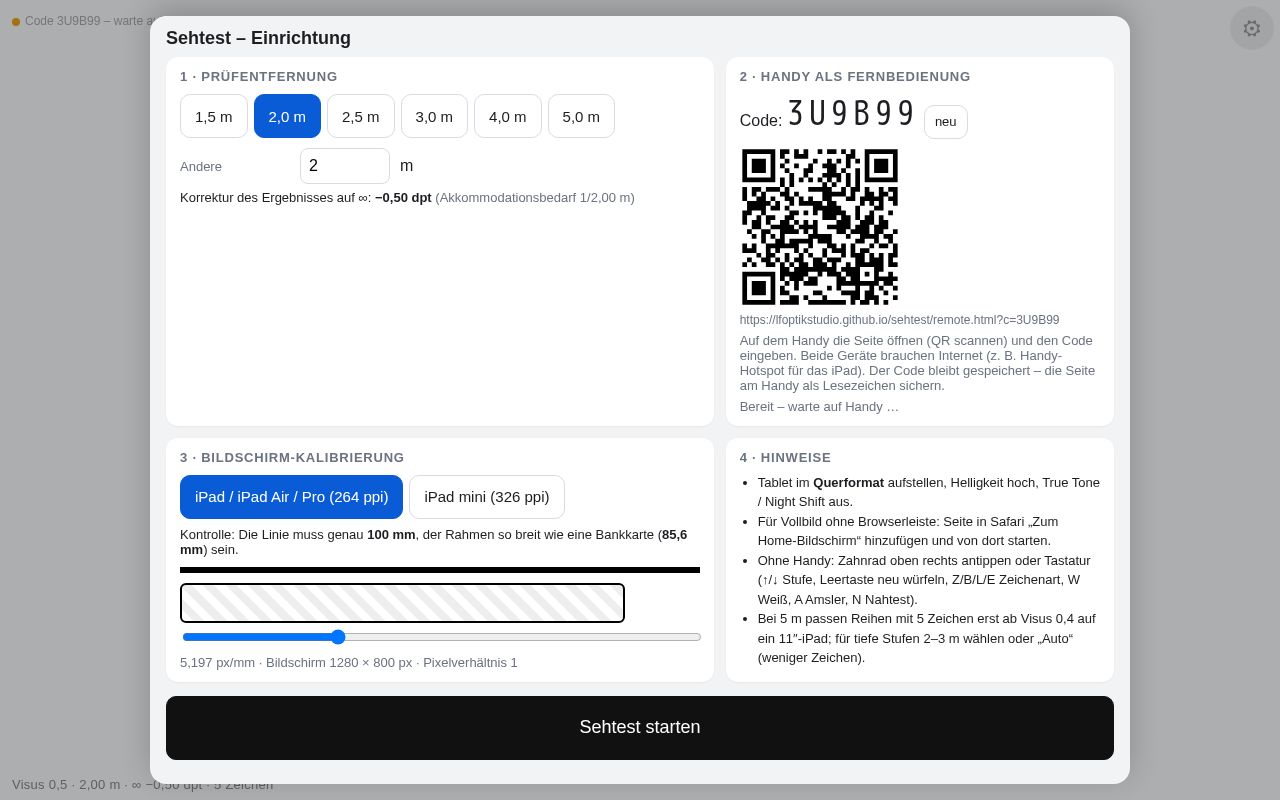This screenshot has height=800, width=1280.
Task: Generate a new code with the neu button
Action: 946,122
